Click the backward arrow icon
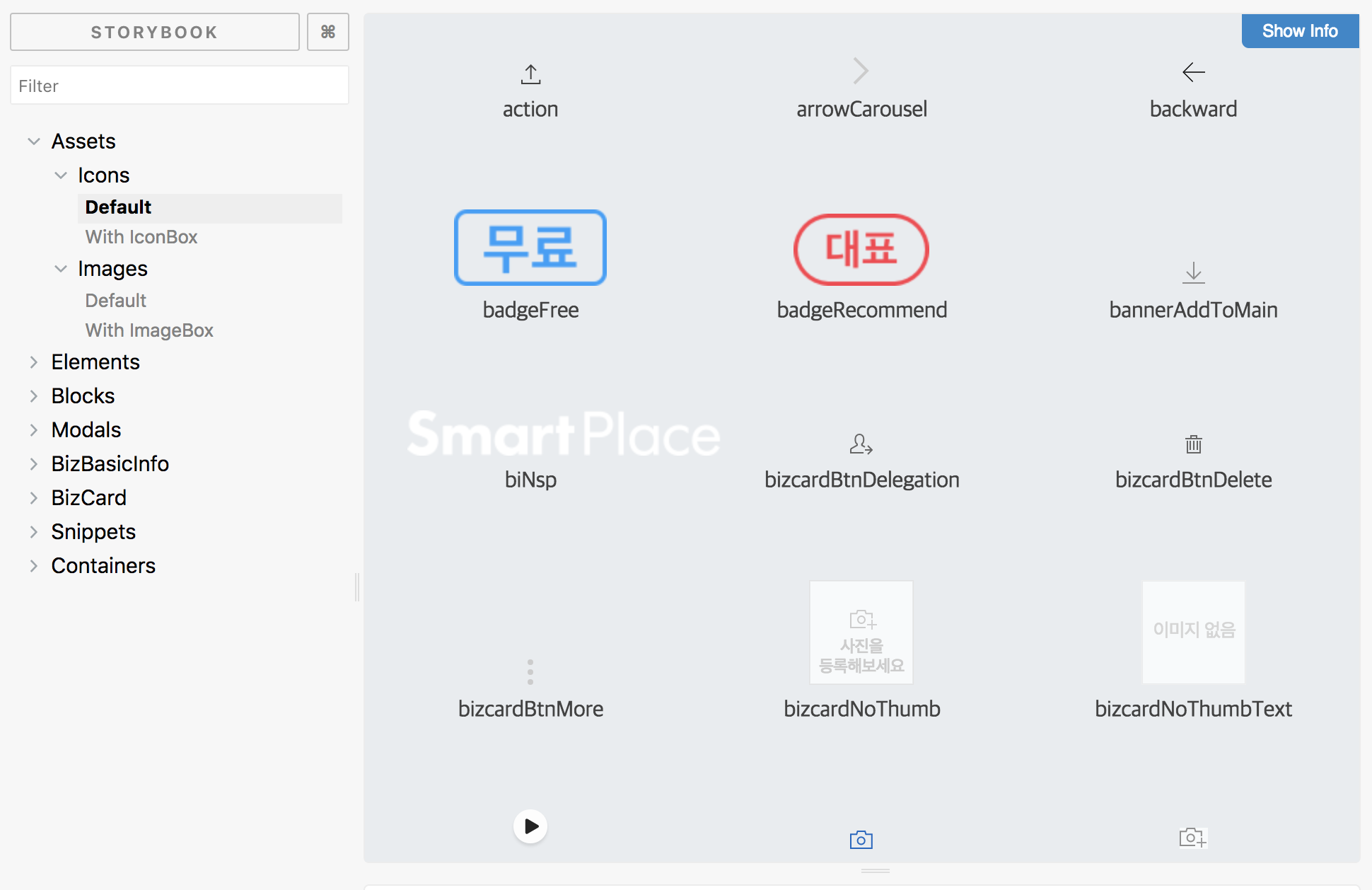1372x890 pixels. 1193,71
